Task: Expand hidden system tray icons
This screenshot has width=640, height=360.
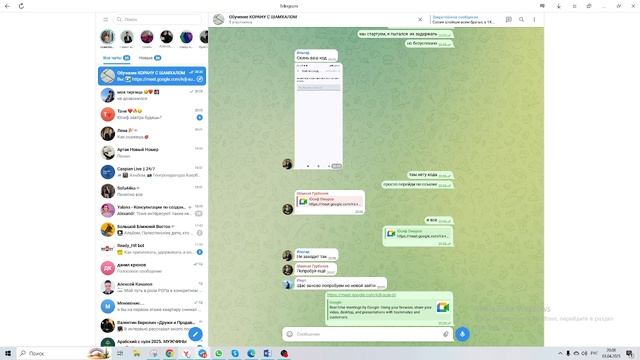Action: [x=560, y=353]
